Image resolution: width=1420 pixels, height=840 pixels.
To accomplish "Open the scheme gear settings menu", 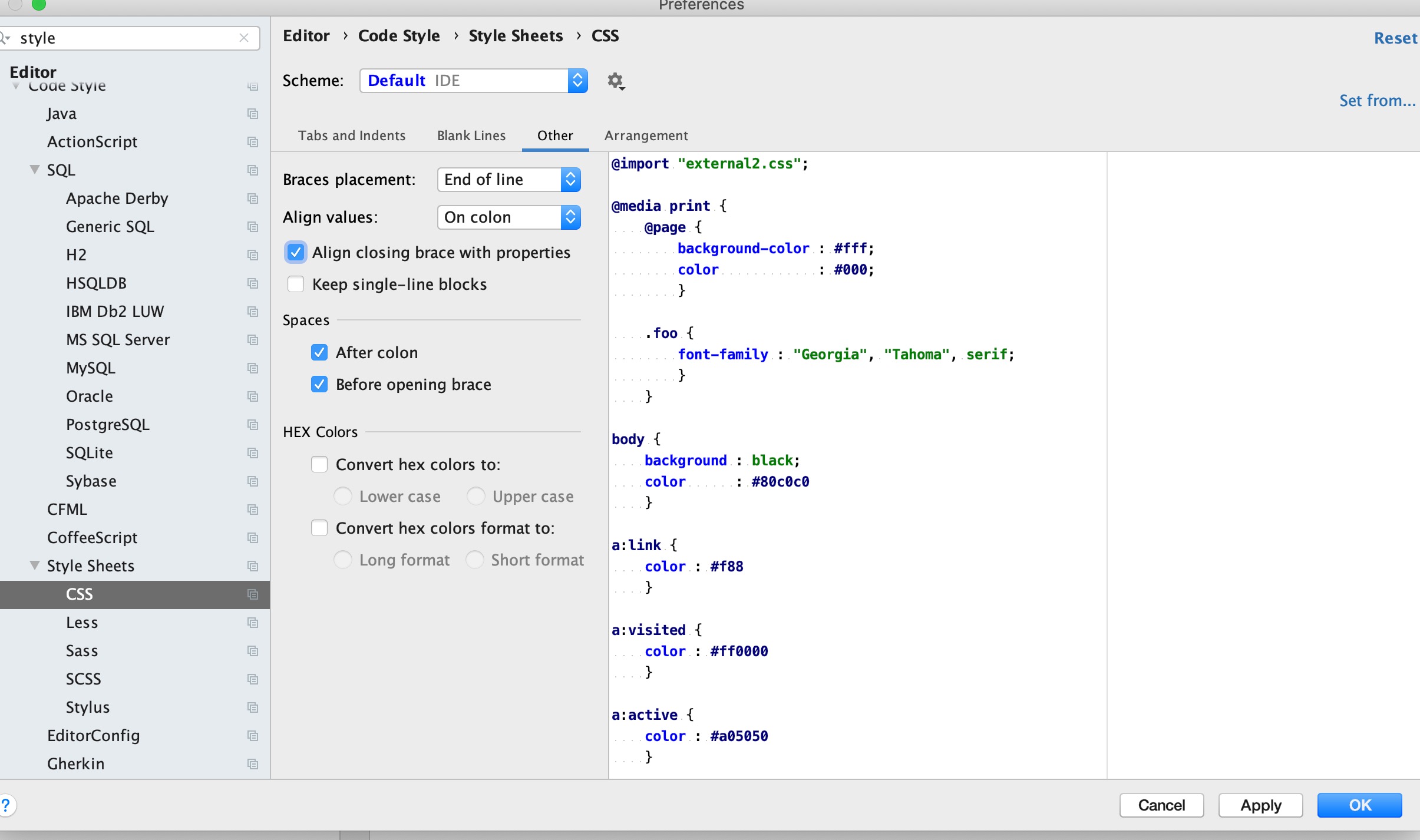I will 616,81.
